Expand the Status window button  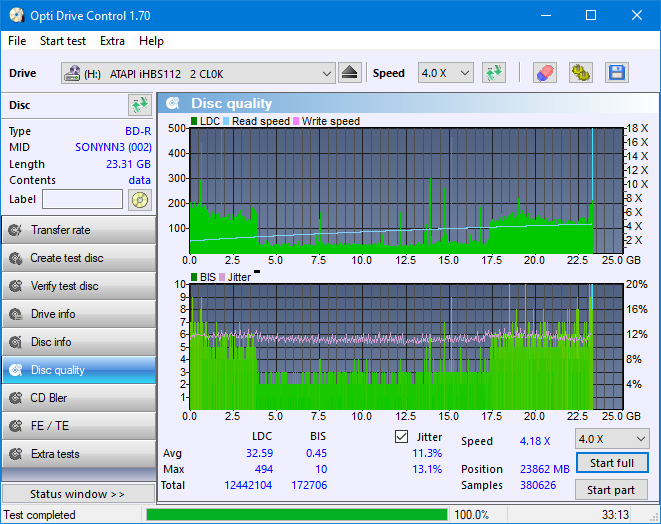(x=78, y=494)
